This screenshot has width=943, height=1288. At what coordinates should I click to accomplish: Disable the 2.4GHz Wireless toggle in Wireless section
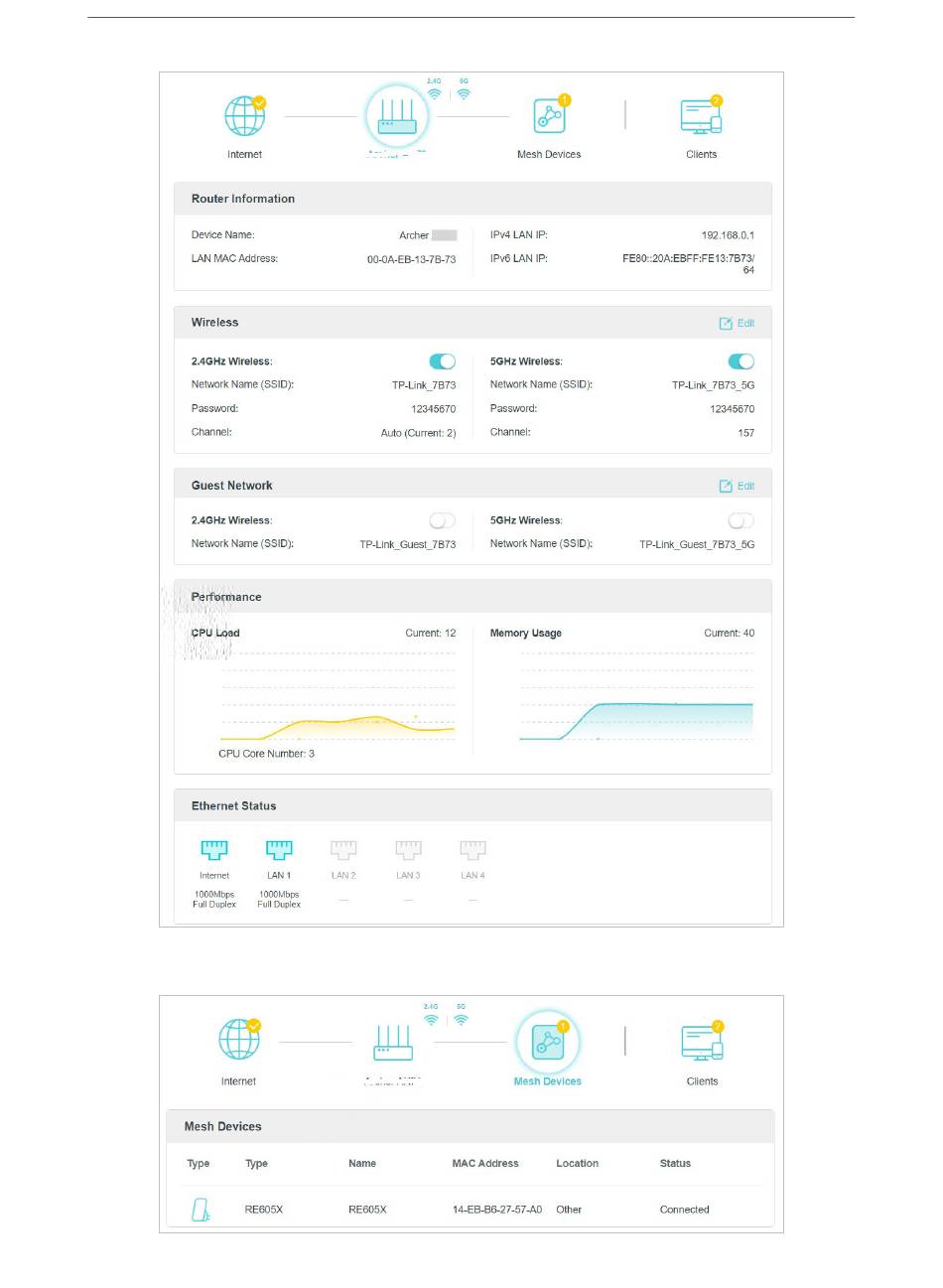[442, 361]
